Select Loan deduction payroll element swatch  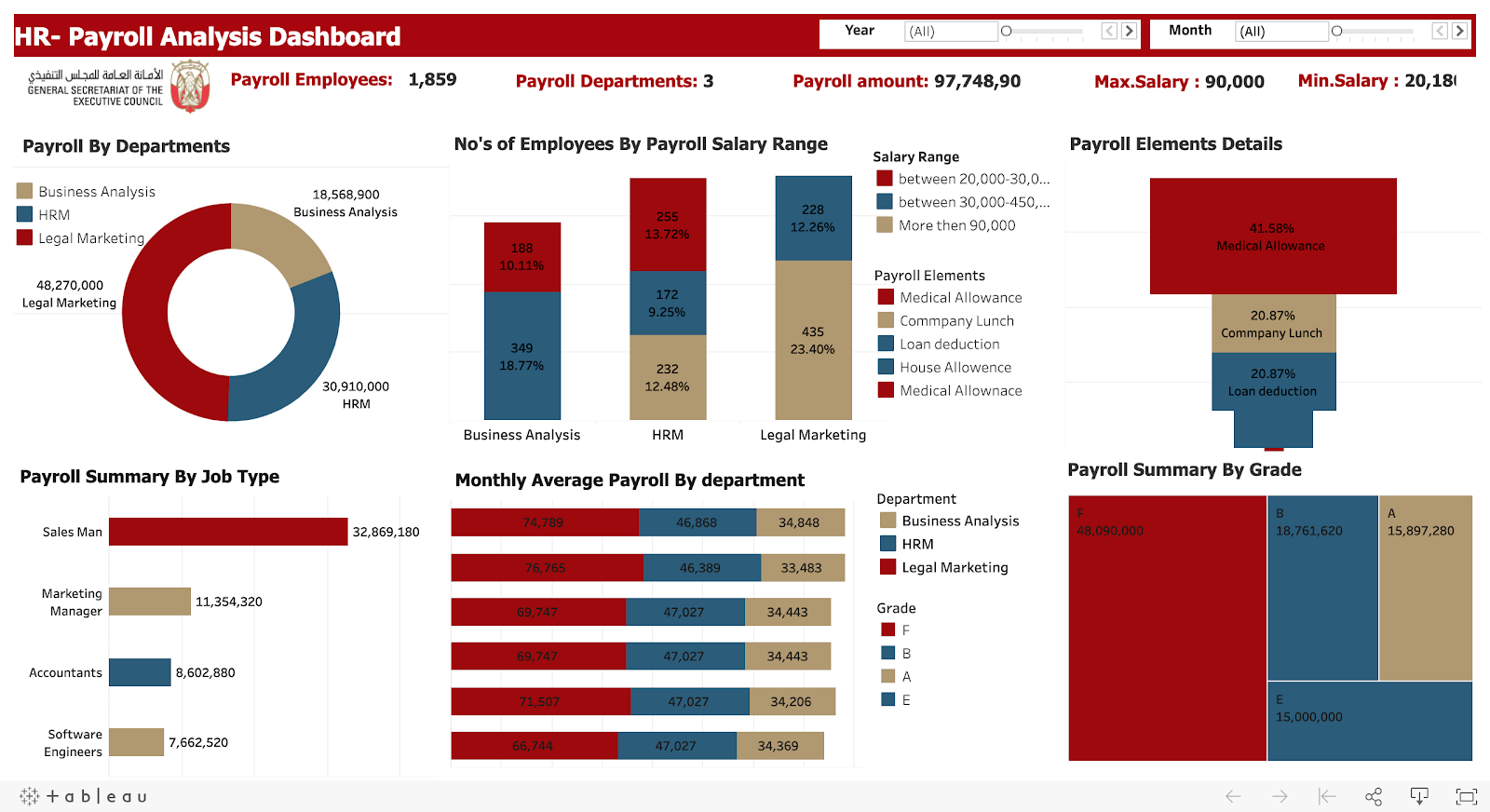tap(887, 344)
